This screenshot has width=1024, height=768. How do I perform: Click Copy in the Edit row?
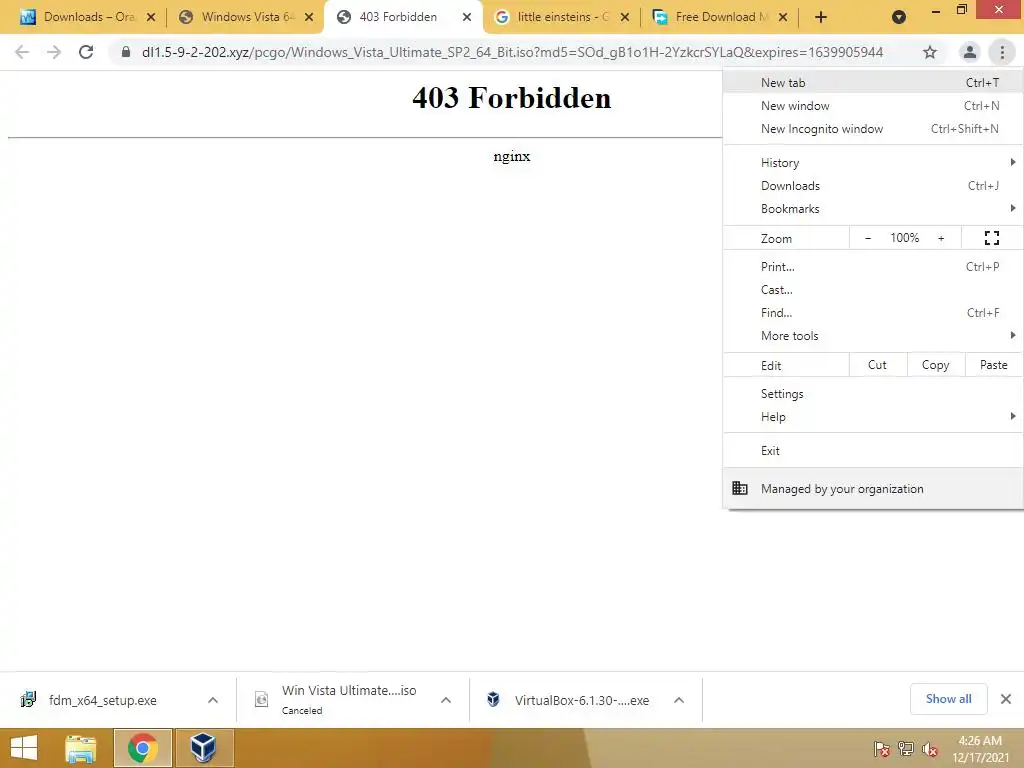pos(936,365)
